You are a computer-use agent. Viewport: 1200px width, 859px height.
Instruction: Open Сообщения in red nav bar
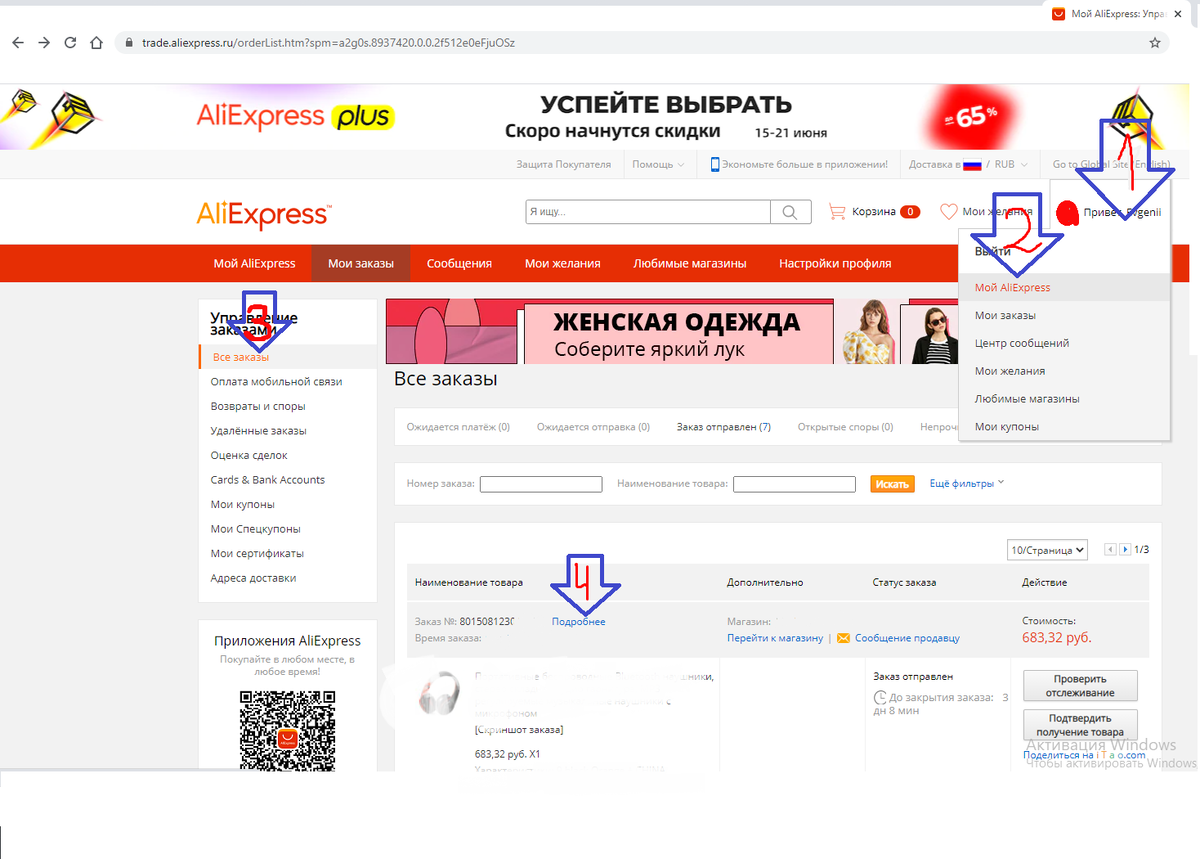pos(459,263)
